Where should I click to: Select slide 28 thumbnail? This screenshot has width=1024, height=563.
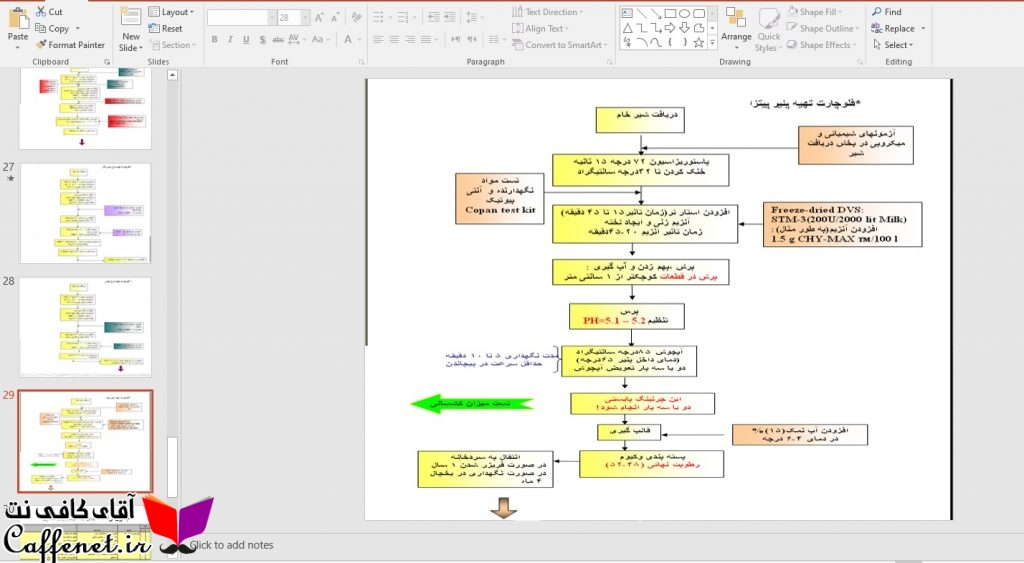pos(85,327)
